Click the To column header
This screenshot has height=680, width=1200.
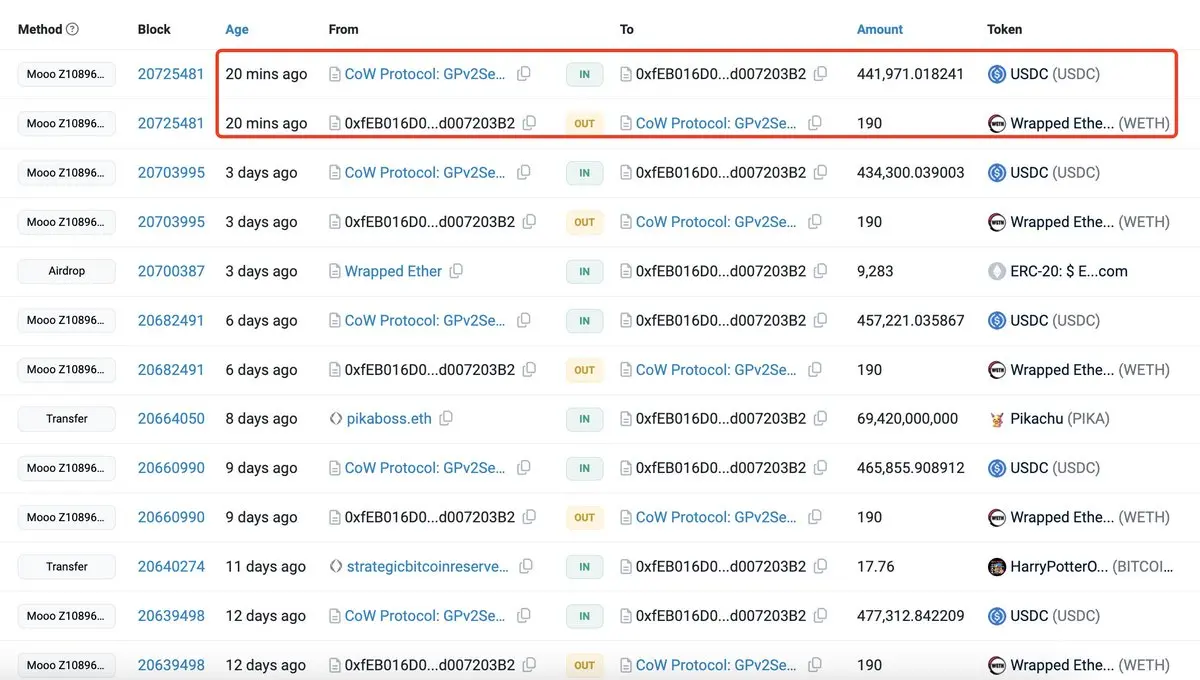(627, 29)
